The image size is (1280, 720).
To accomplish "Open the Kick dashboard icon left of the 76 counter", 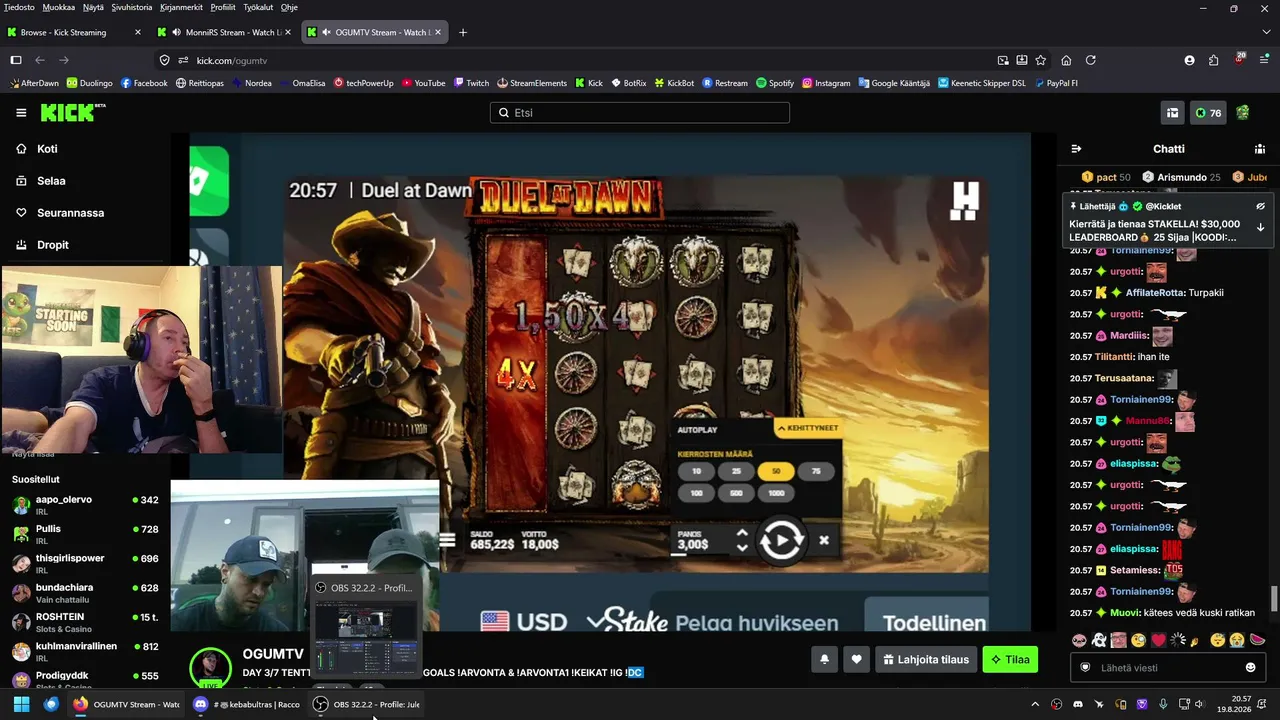I will [x=1172, y=113].
